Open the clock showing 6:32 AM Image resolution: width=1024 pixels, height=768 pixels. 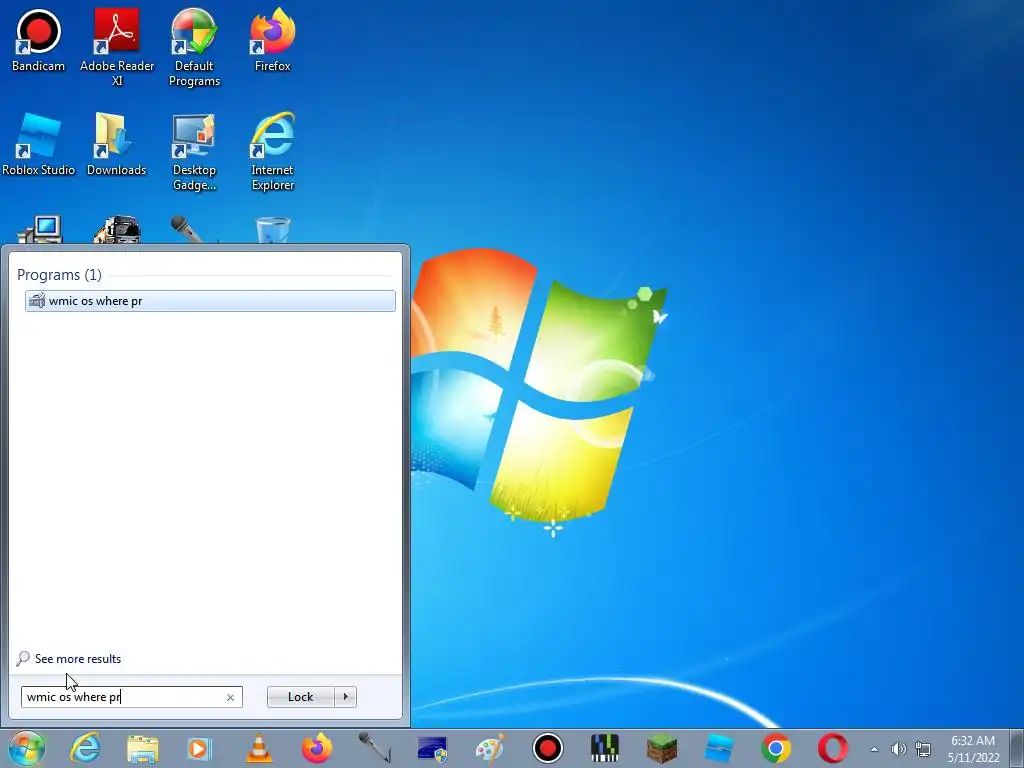[973, 749]
